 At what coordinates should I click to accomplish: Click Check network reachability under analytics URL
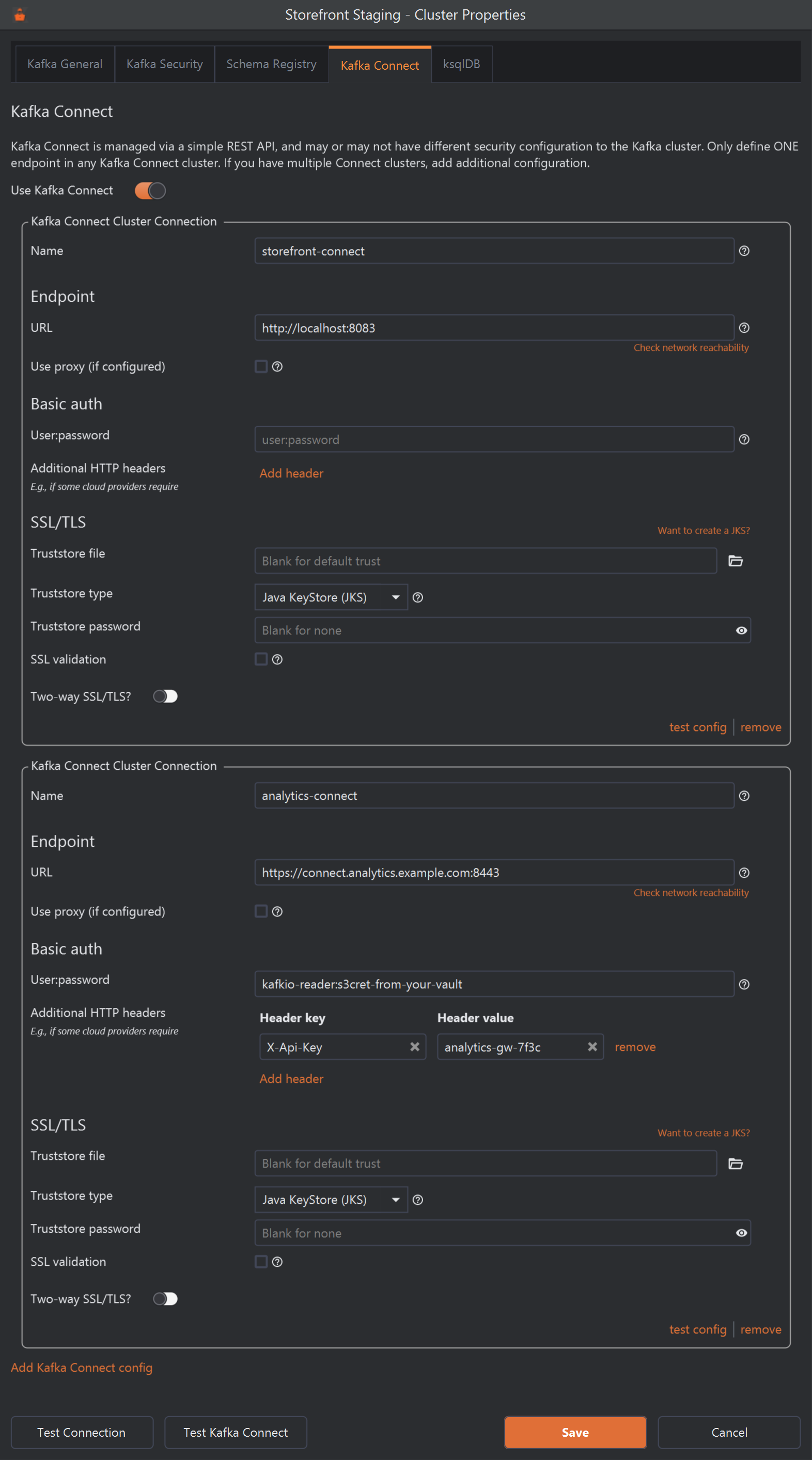[691, 893]
